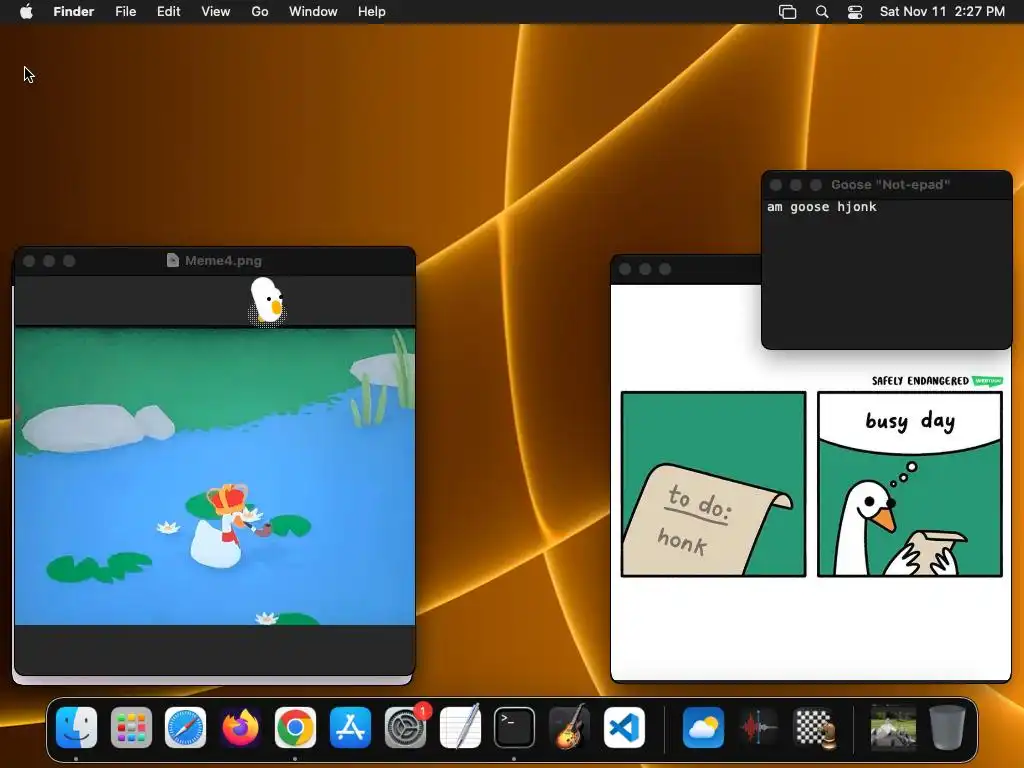Open the File menu
Viewport: 1024px width, 768px height.
tap(125, 12)
